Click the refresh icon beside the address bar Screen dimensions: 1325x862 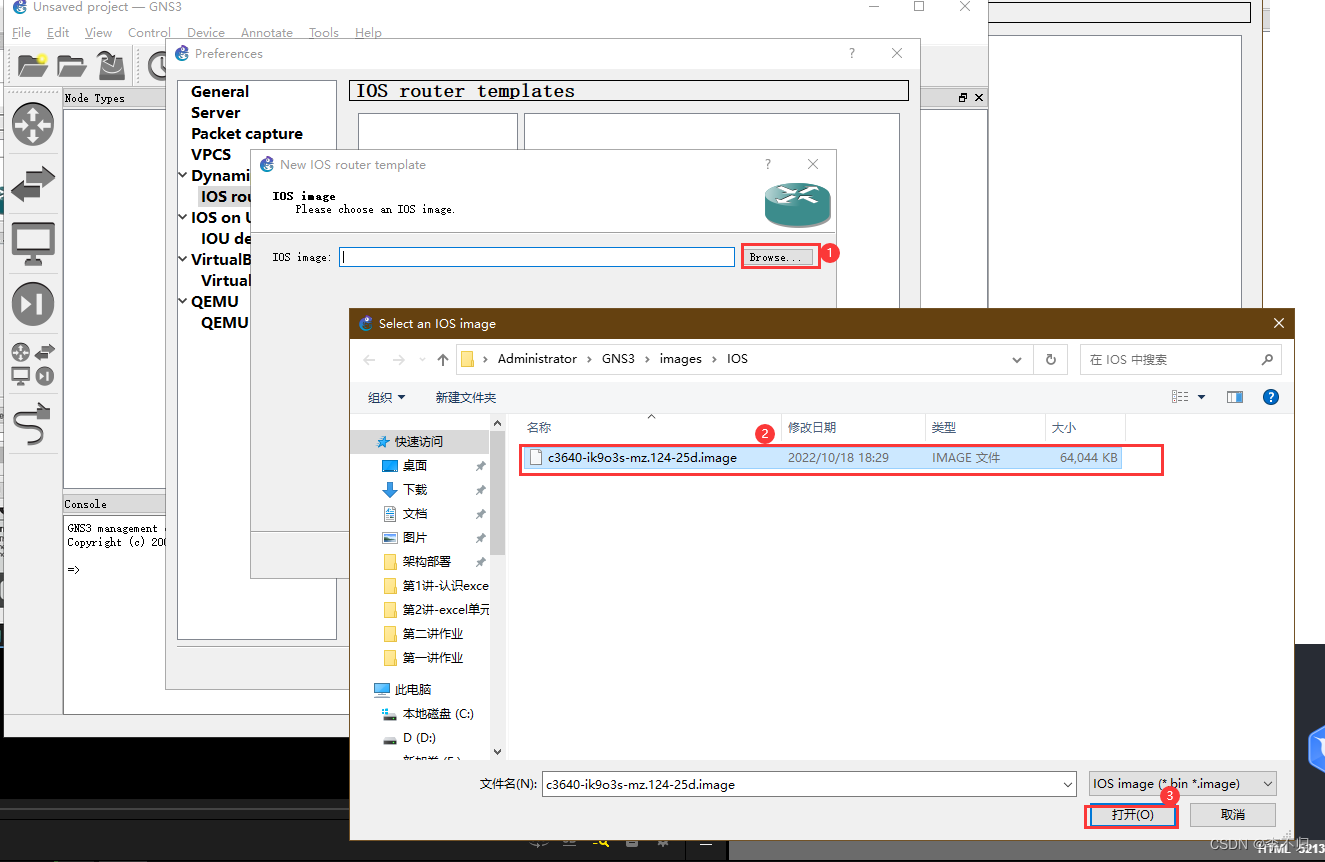1050,359
